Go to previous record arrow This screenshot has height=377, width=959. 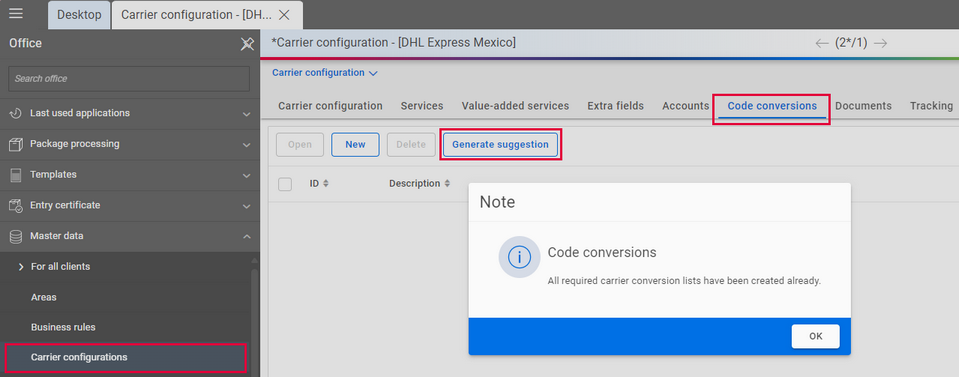[x=822, y=43]
